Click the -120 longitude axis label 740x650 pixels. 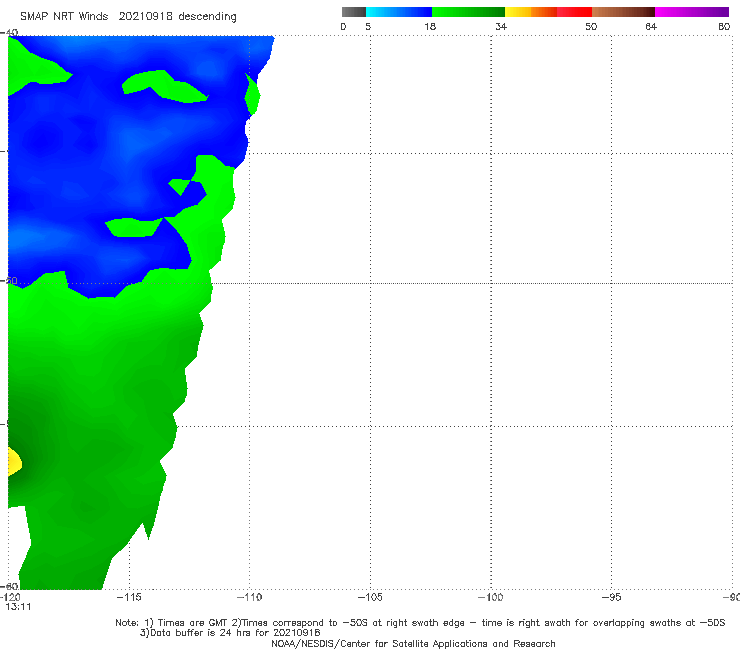[10, 597]
